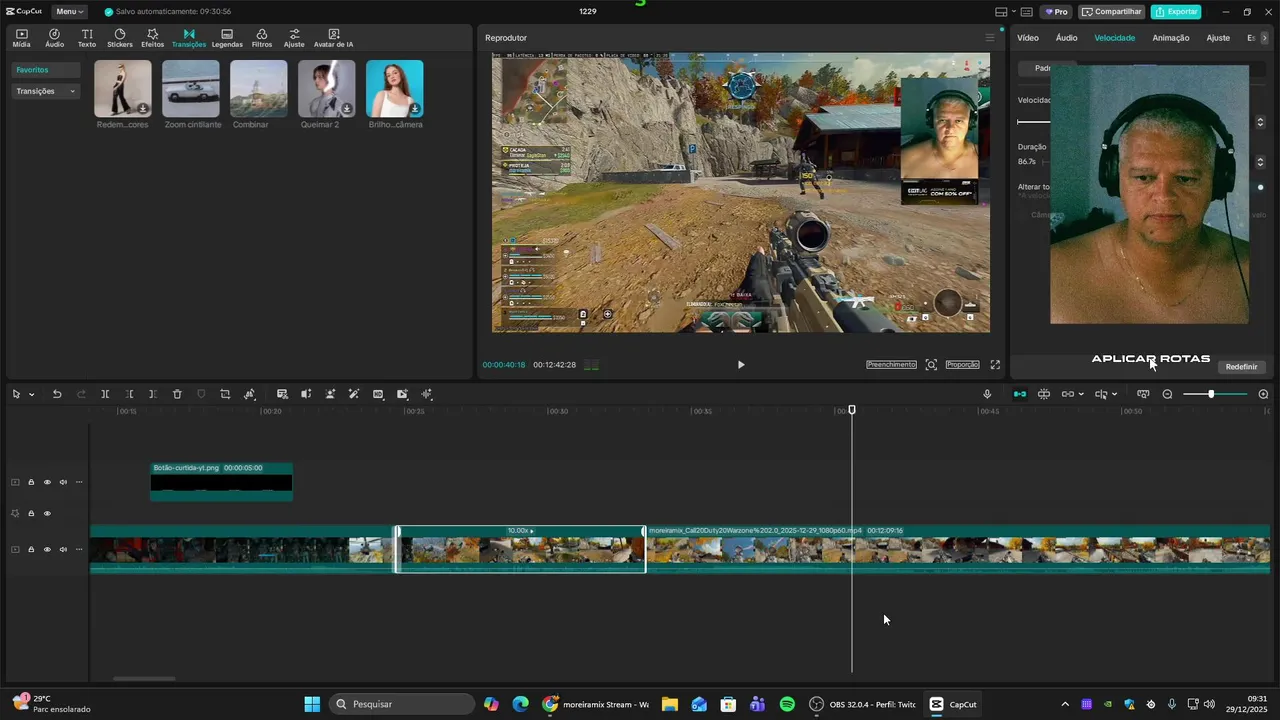
Task: Open the Stickers panel
Action: [x=120, y=38]
